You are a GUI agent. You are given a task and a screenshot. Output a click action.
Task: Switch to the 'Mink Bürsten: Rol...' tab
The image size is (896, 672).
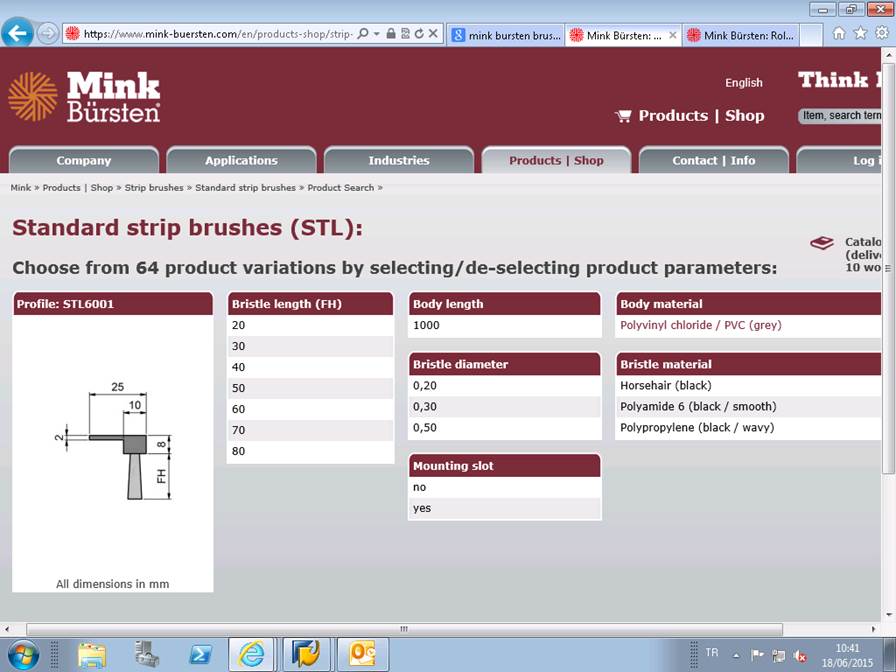741,35
